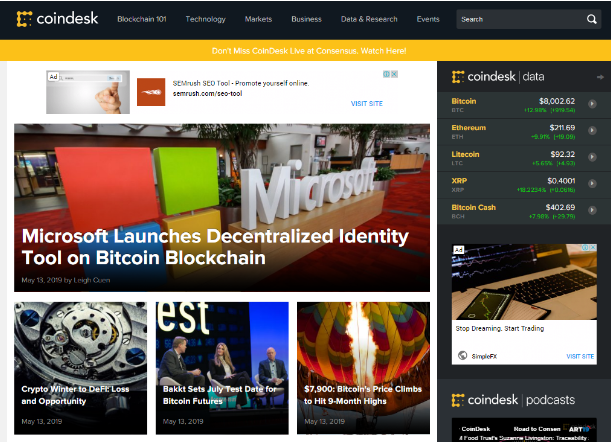Image resolution: width=611 pixels, height=442 pixels.
Task: Click the Bitcoin name in data panel
Action: [x=464, y=101]
